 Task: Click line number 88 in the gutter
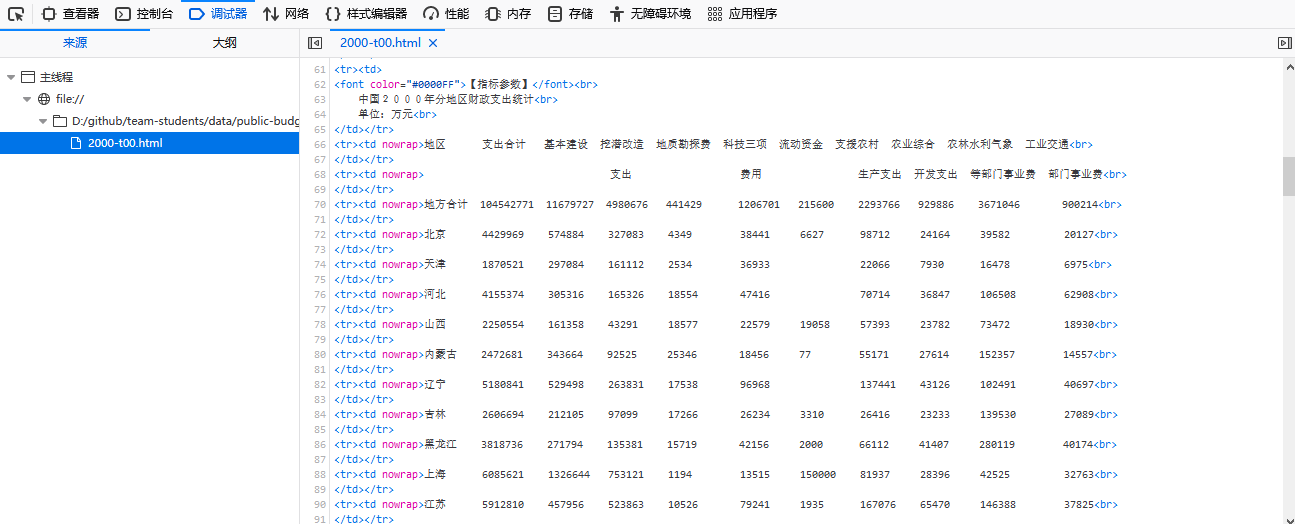(x=320, y=474)
